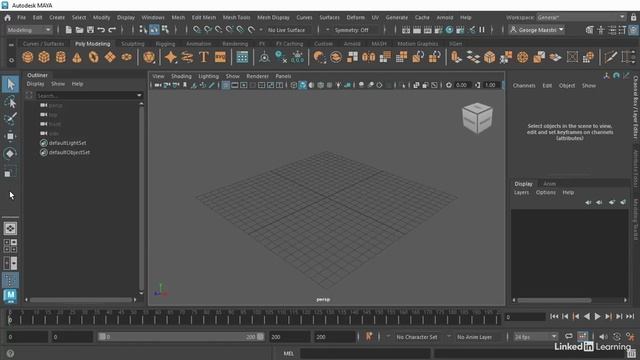
Task: Open the Outliner Display menu
Action: [x=35, y=84]
